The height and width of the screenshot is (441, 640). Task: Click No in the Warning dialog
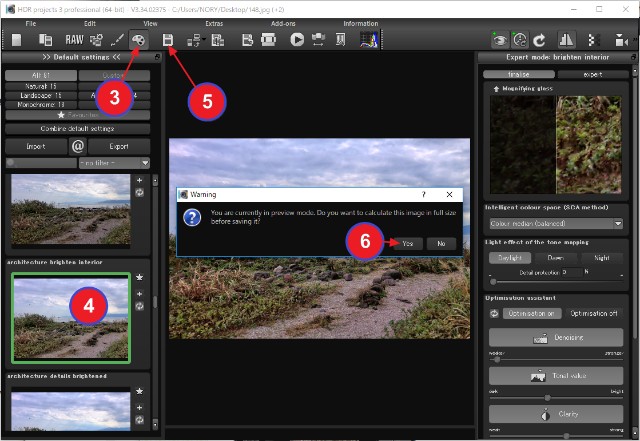click(x=440, y=243)
